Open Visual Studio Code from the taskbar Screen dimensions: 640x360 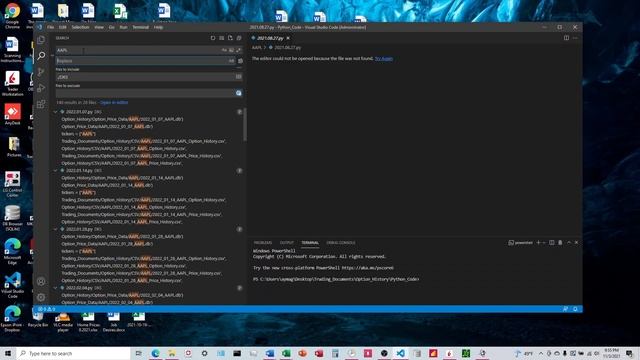point(400,353)
